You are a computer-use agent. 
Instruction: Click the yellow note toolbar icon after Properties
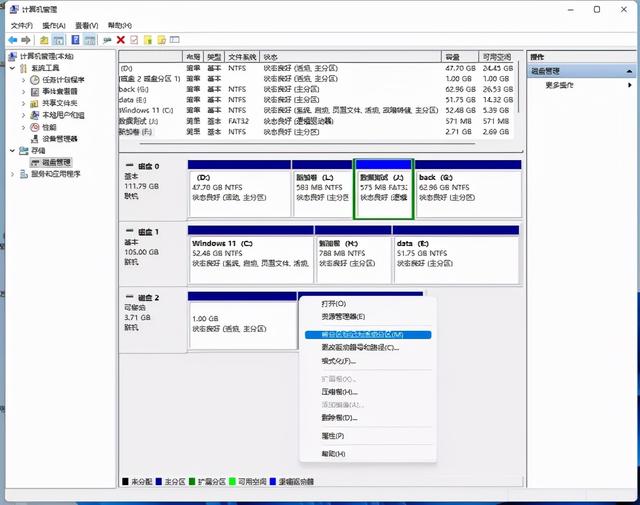pyautogui.click(x=148, y=40)
